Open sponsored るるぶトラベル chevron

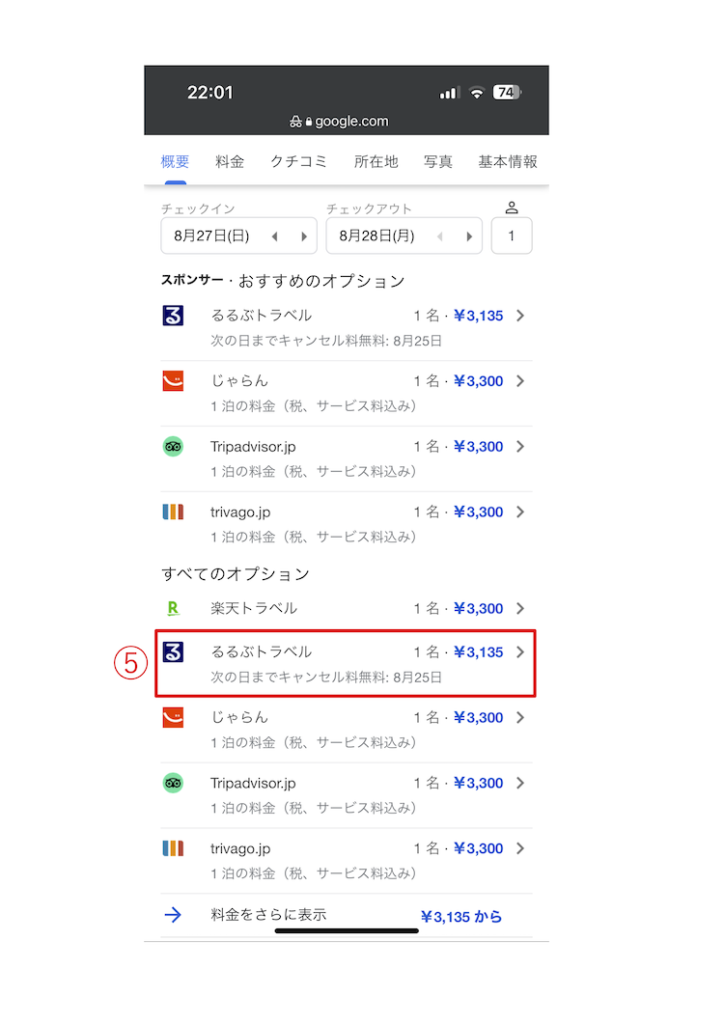point(520,315)
